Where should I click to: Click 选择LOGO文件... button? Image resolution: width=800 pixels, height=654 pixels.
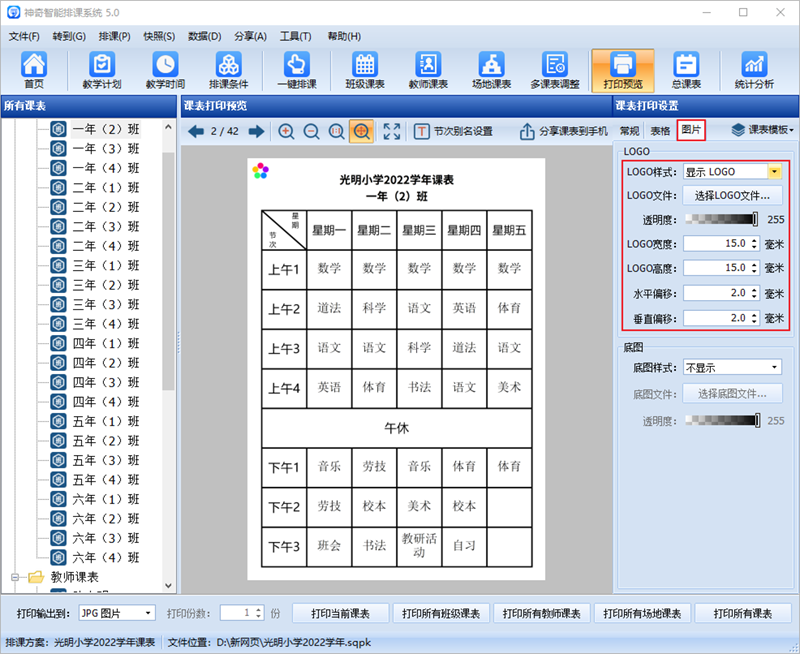[x=732, y=195]
